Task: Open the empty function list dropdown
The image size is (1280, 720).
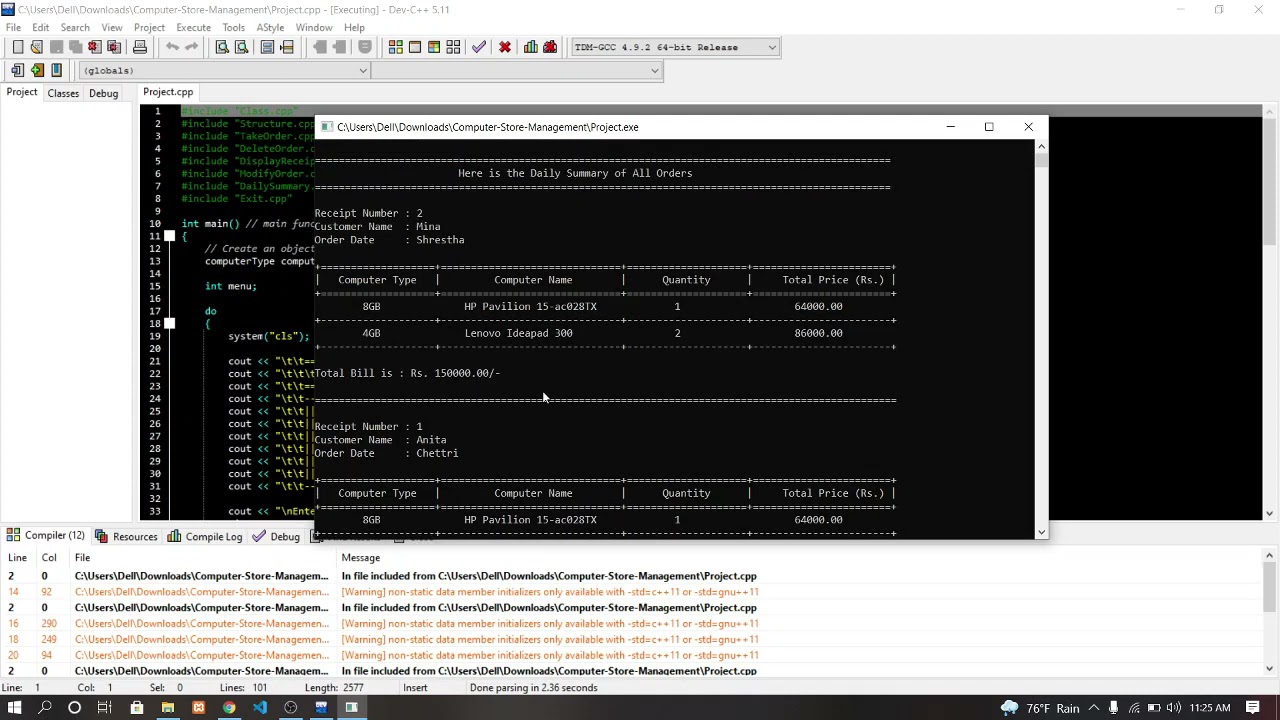Action: (x=517, y=70)
